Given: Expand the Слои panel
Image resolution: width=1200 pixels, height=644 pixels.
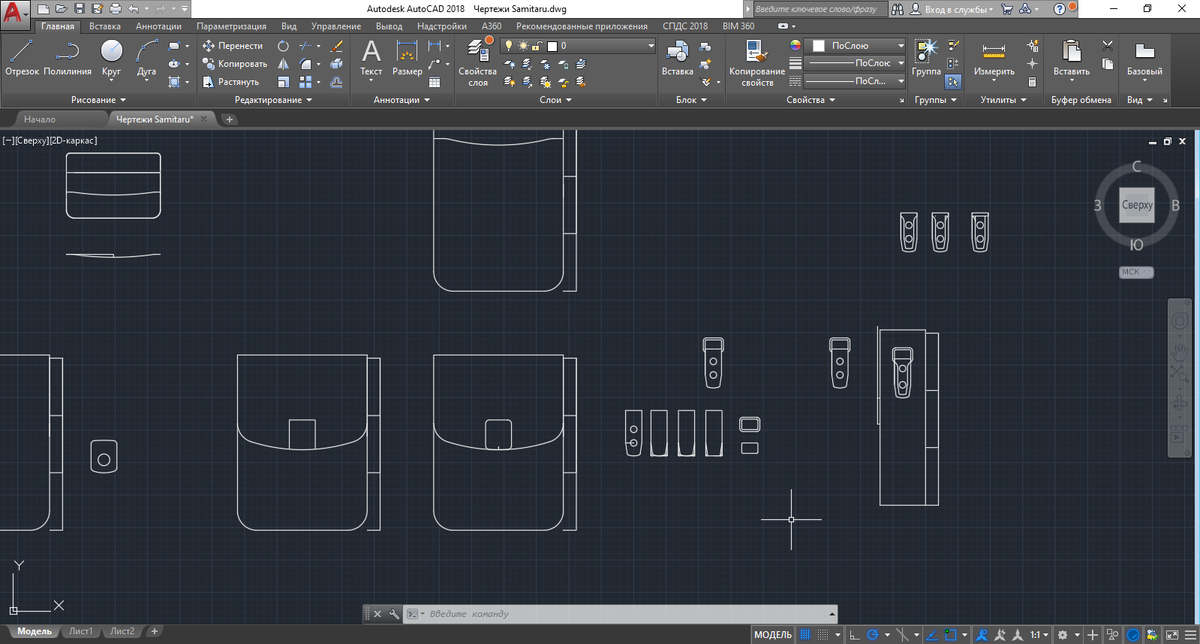Looking at the screenshot, I should (555, 100).
